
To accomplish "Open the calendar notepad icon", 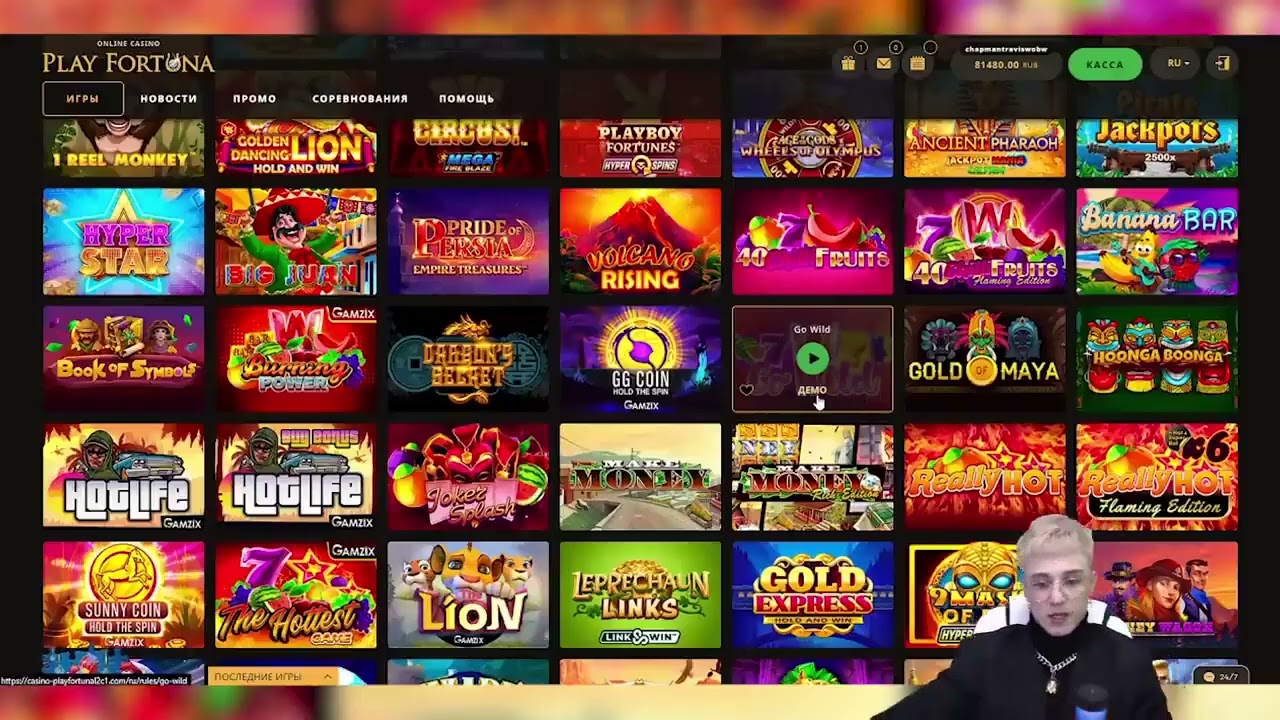I will tap(918, 64).
